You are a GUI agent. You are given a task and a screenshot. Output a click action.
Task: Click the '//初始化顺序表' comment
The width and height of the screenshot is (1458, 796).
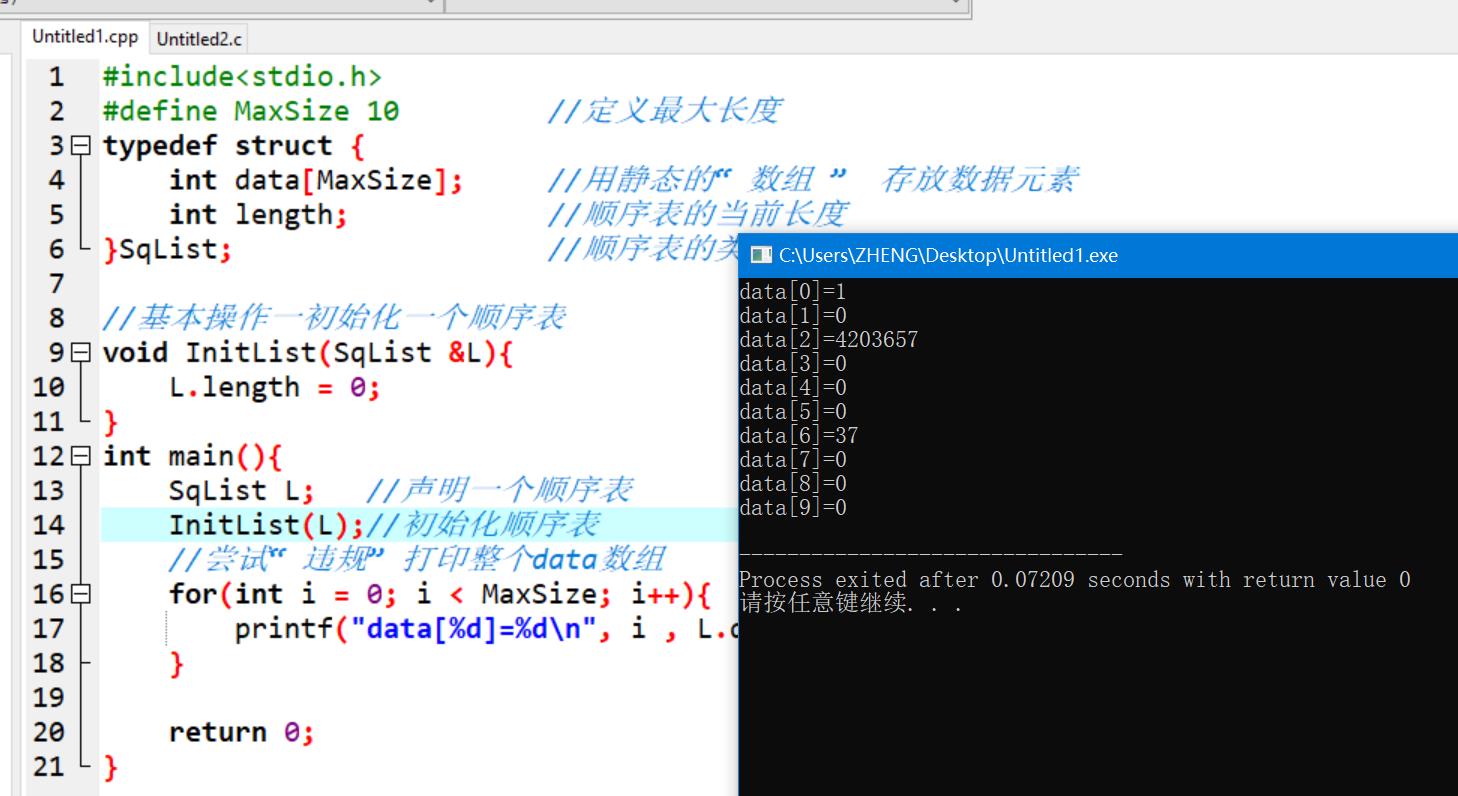pyautogui.click(x=484, y=526)
